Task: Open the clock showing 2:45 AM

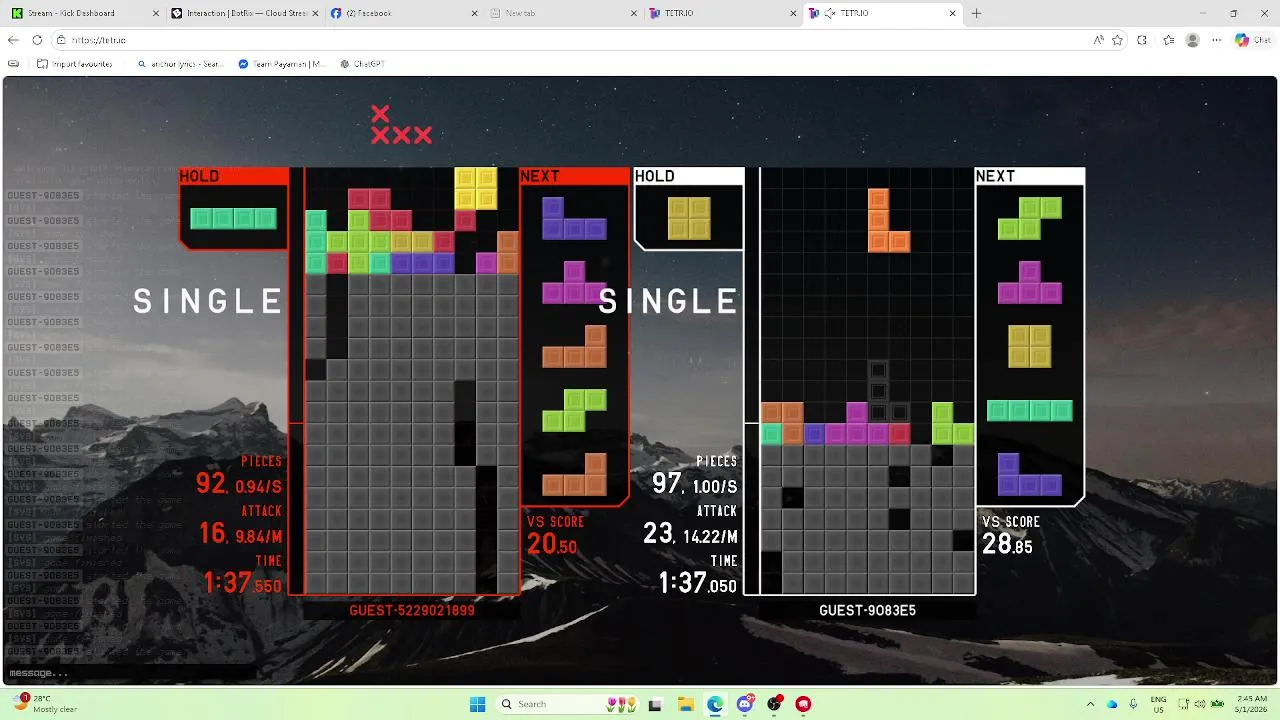Action: (1250, 704)
